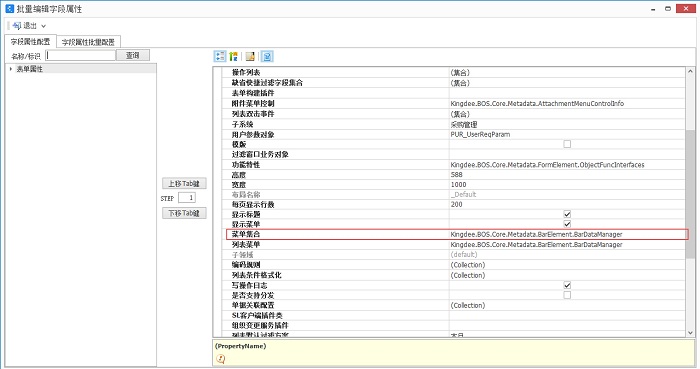Click the property grid vertical scrollbar thumb
The image size is (700, 369).
tap(690, 194)
